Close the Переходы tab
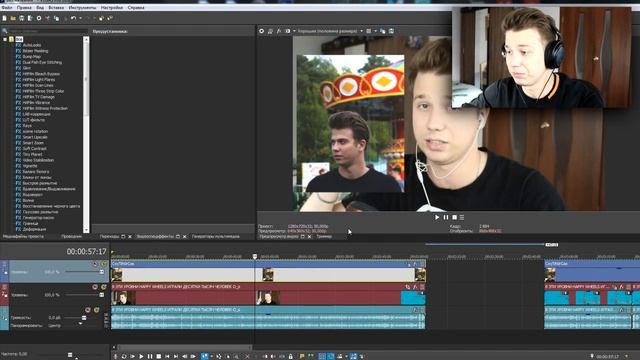 tap(130, 236)
